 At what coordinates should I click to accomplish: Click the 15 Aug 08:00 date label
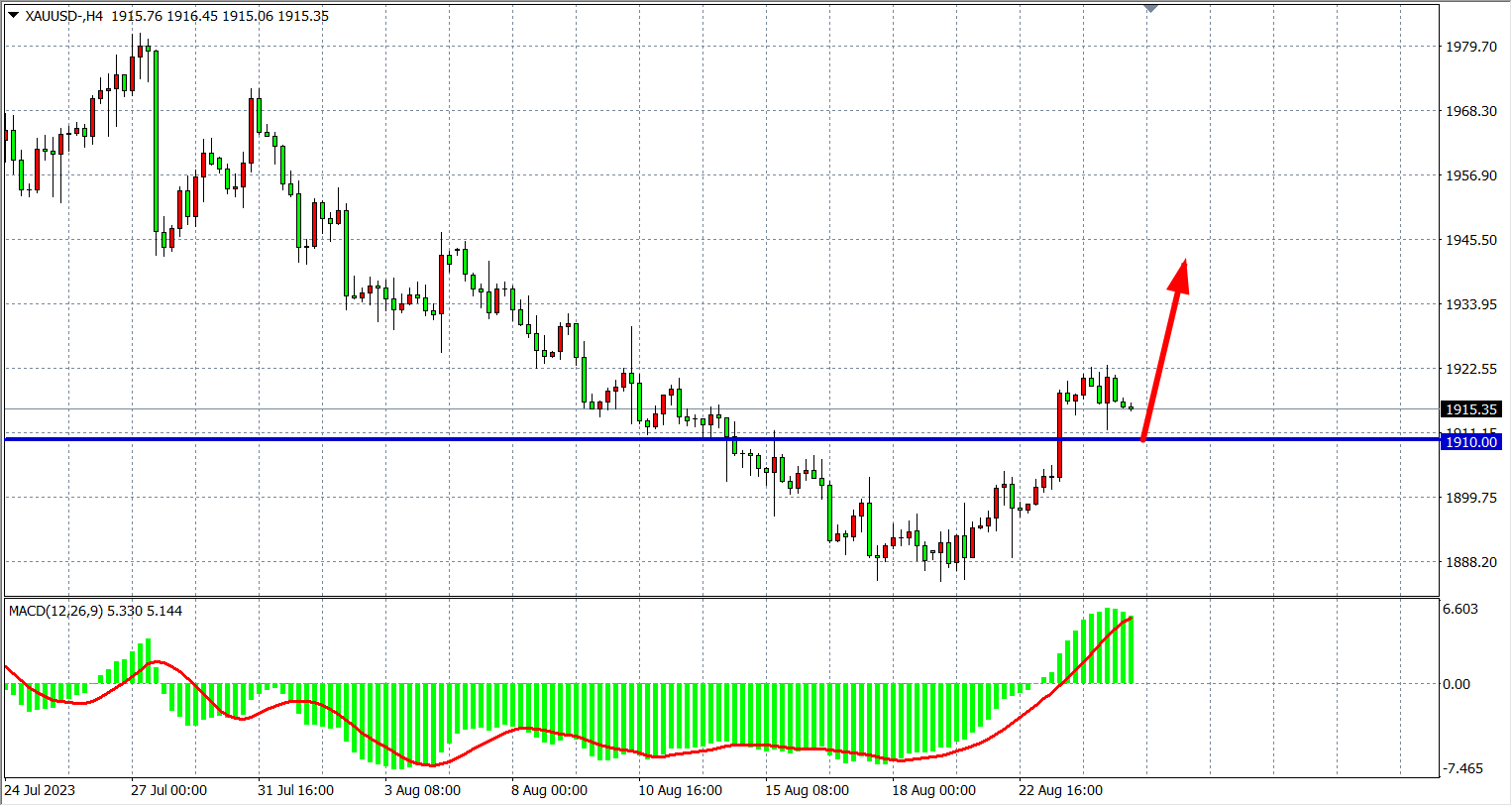coord(807,790)
